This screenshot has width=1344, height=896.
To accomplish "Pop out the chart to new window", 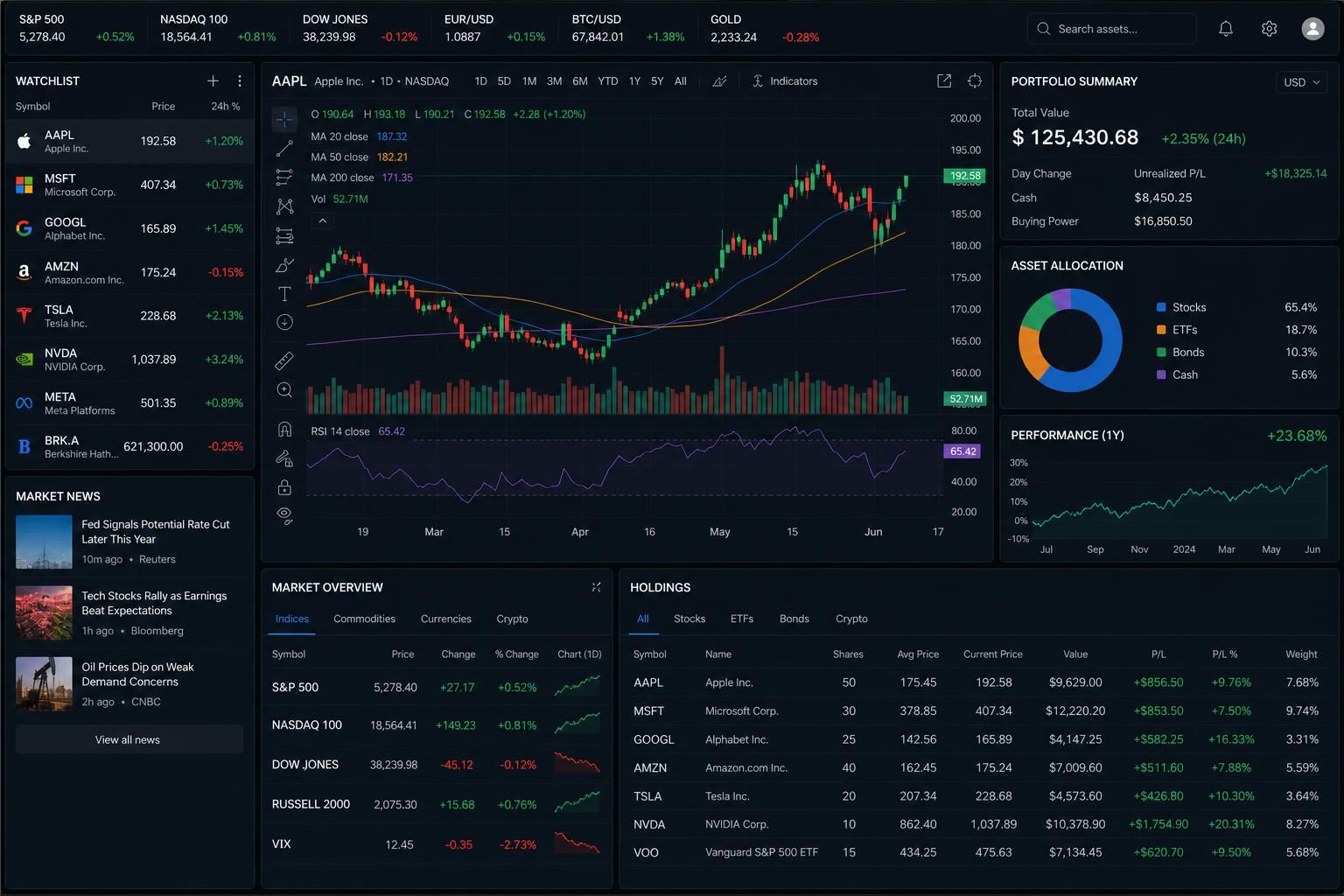I will tap(944, 81).
